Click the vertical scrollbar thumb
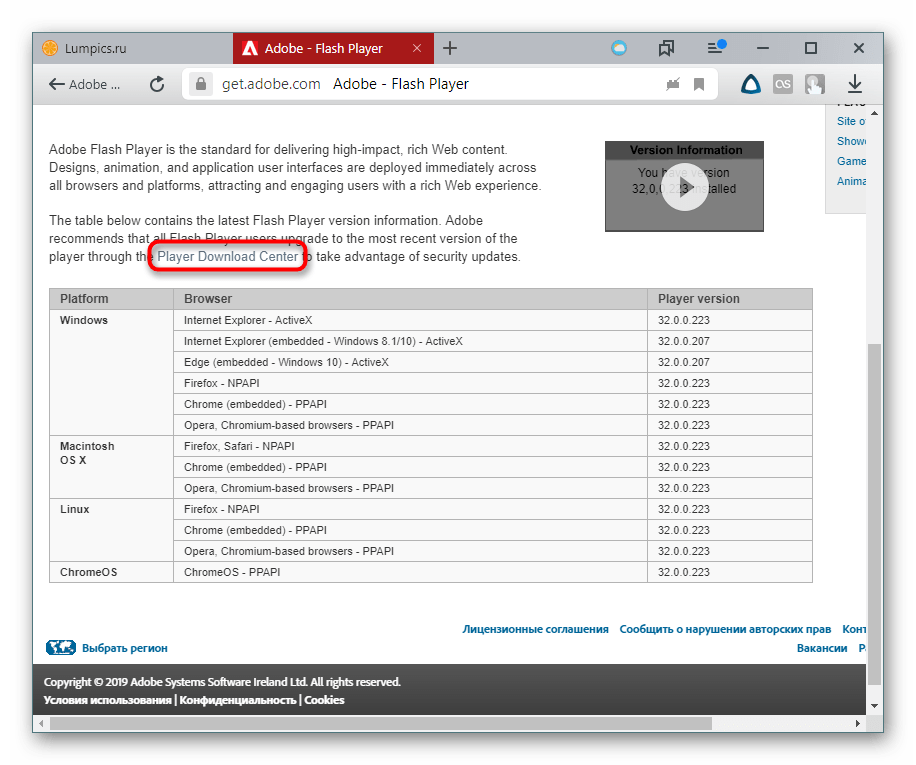 pyautogui.click(x=874, y=514)
